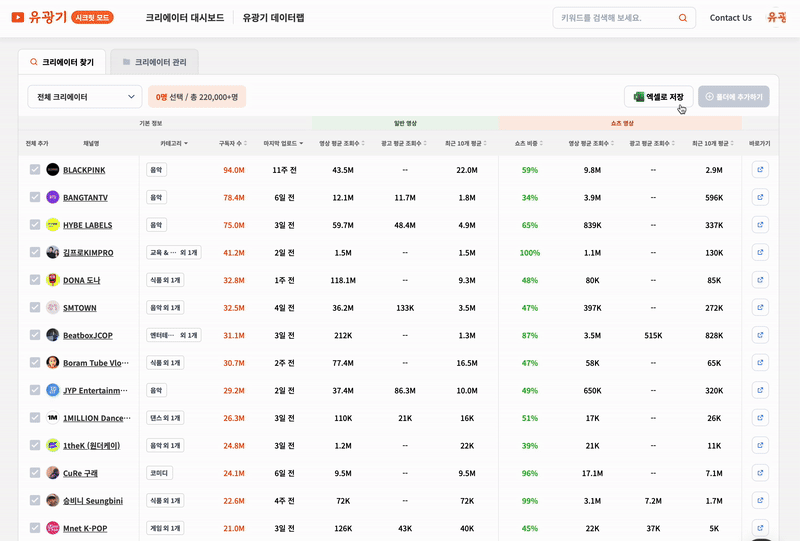800x541 pixels.
Task: Open 1MILLION Dance shortcut link icon
Action: pyautogui.click(x=760, y=418)
